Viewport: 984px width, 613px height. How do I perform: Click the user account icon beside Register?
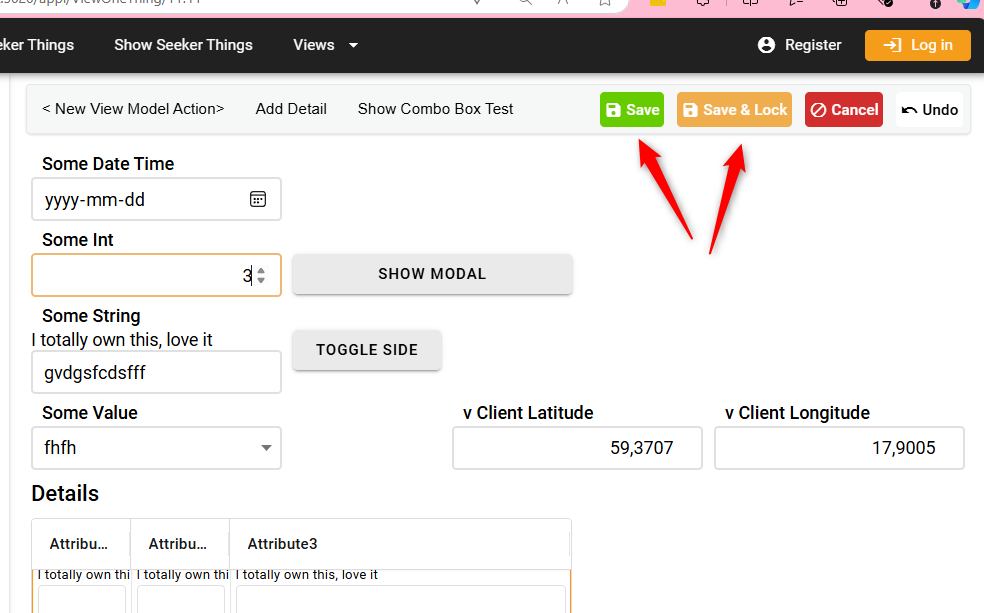(767, 45)
